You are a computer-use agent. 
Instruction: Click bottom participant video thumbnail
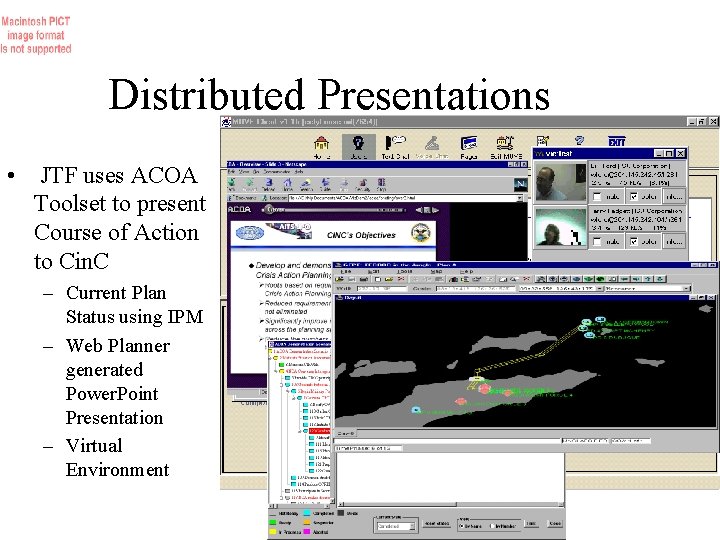click(x=560, y=227)
